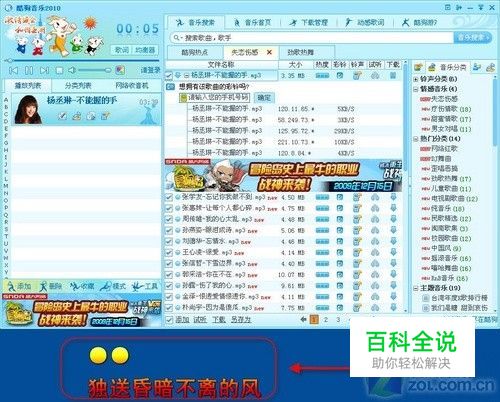The height and width of the screenshot is (402, 500).
Task: Toggle checkbox for 王心凌 song
Action: coord(169,253)
